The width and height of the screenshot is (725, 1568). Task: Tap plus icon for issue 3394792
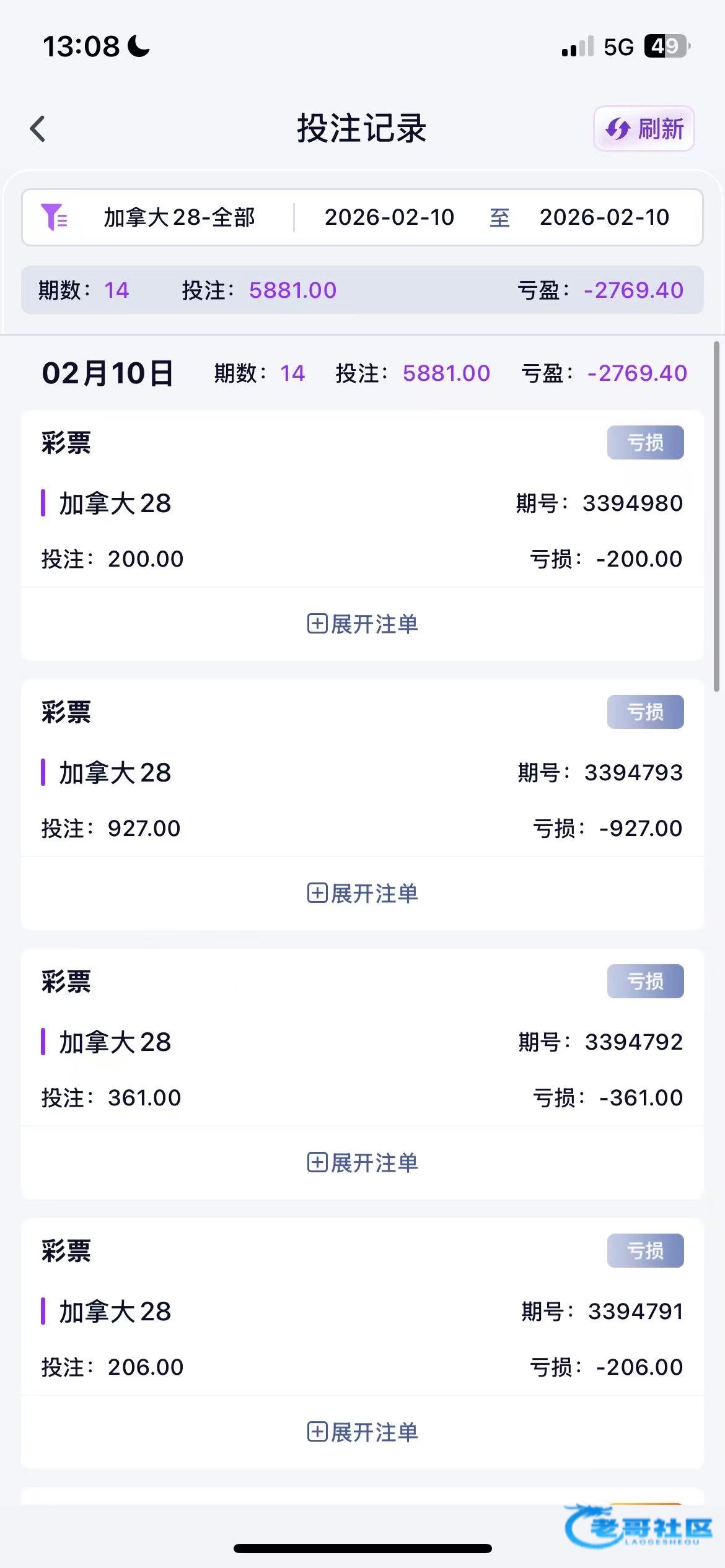[x=317, y=1162]
